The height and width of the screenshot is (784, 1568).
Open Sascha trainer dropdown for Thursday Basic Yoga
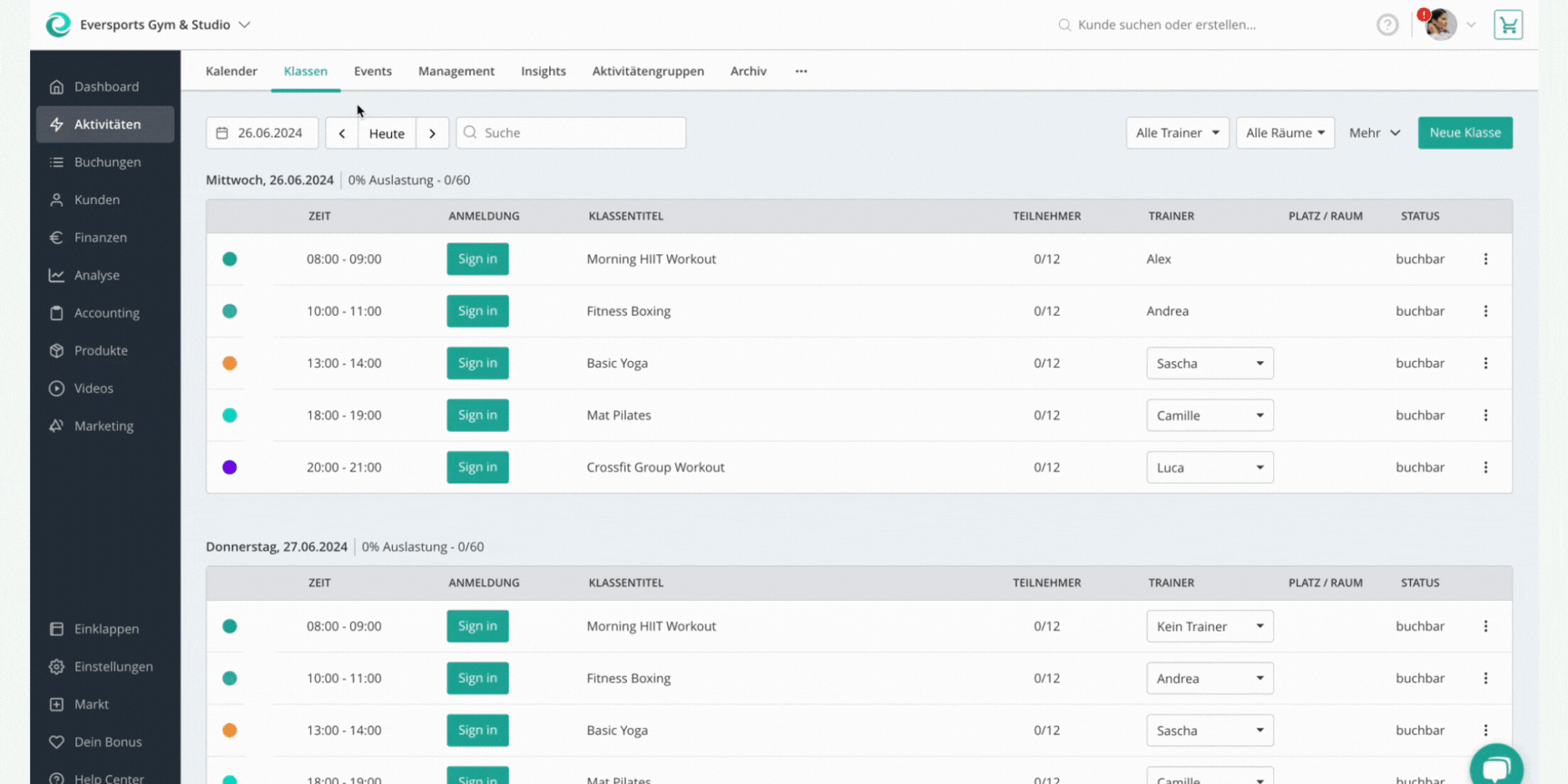click(x=1210, y=730)
